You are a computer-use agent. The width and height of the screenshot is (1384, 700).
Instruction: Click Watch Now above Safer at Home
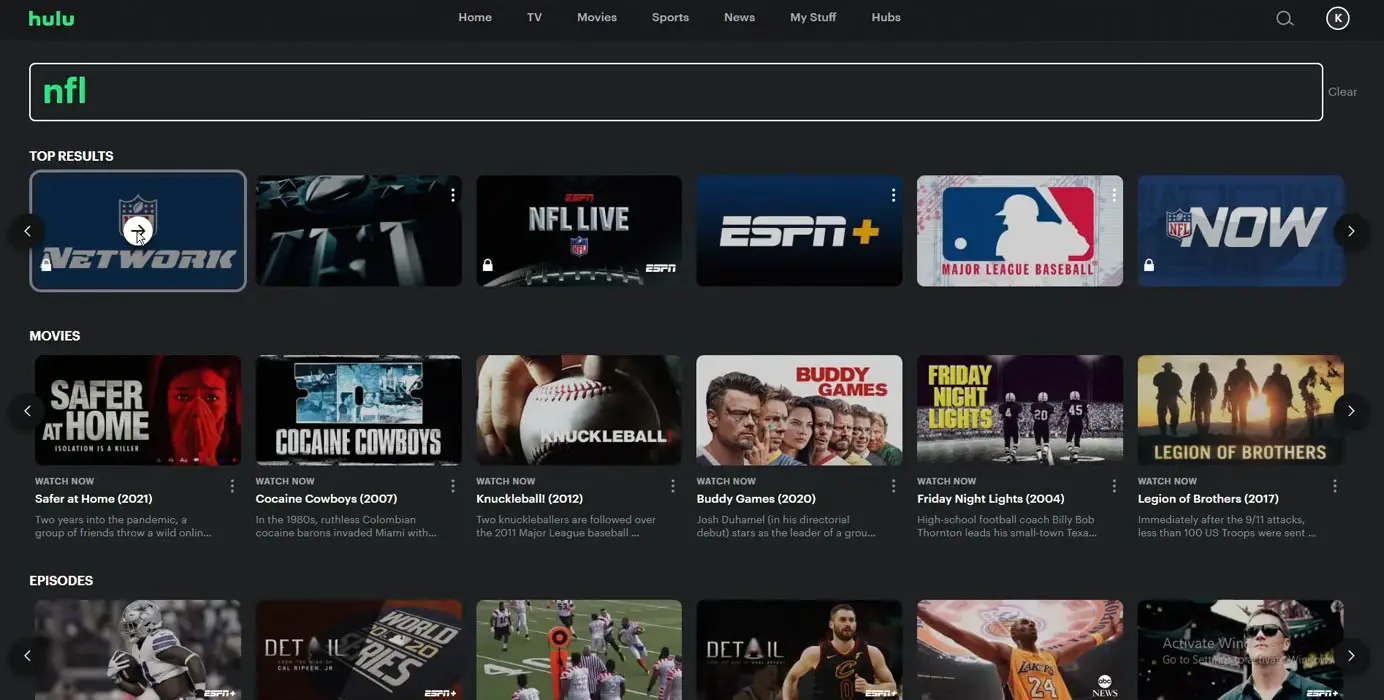pyautogui.click(x=64, y=481)
